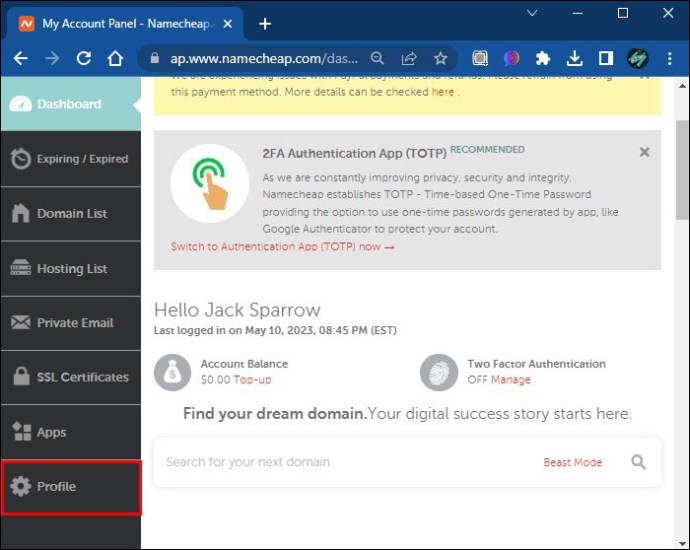
Task: Open the Chrome three-dot menu
Action: (x=669, y=58)
